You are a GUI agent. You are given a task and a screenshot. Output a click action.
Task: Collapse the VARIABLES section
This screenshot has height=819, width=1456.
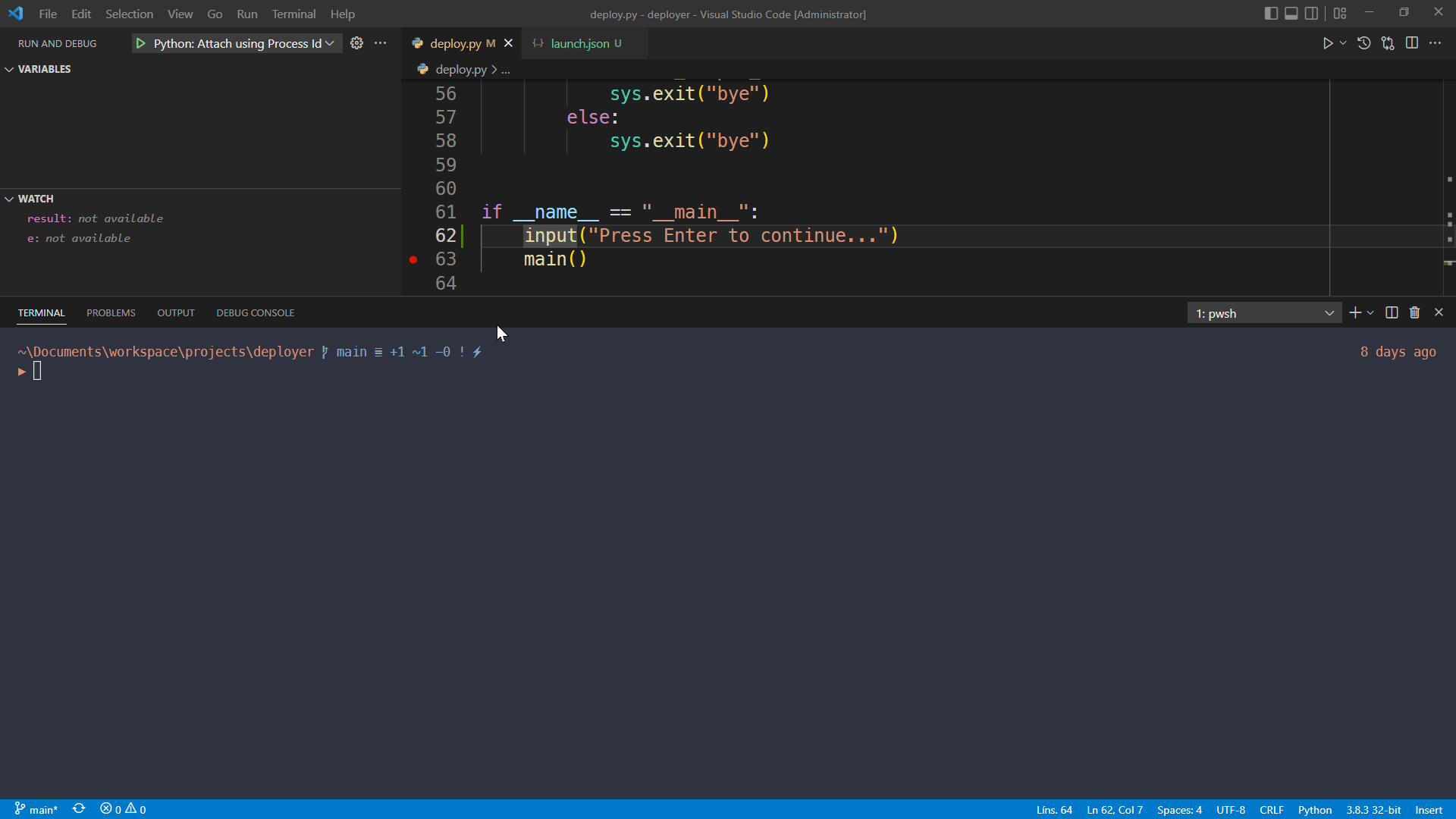(x=44, y=69)
